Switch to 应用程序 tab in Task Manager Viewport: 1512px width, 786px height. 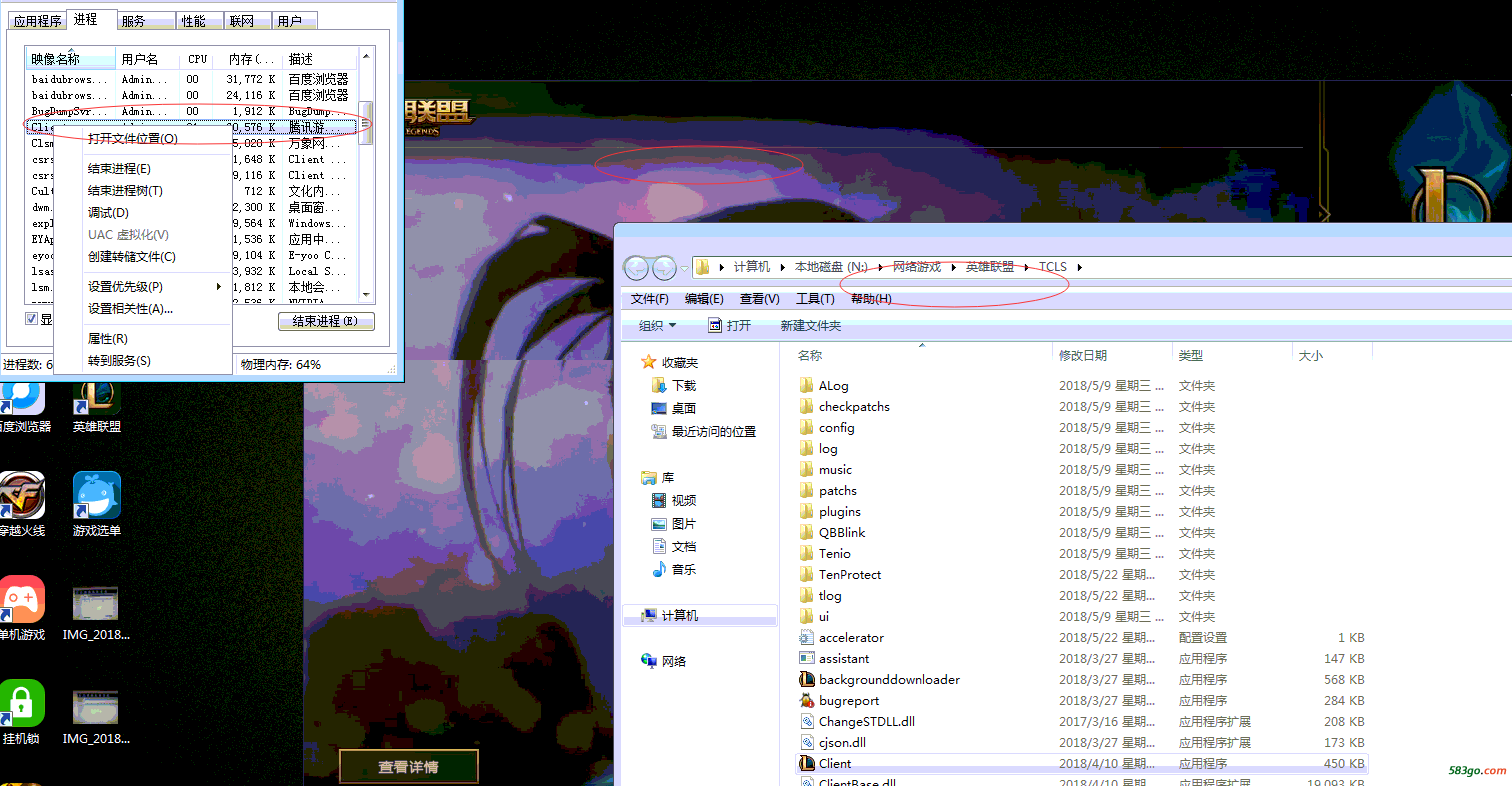tap(37, 21)
